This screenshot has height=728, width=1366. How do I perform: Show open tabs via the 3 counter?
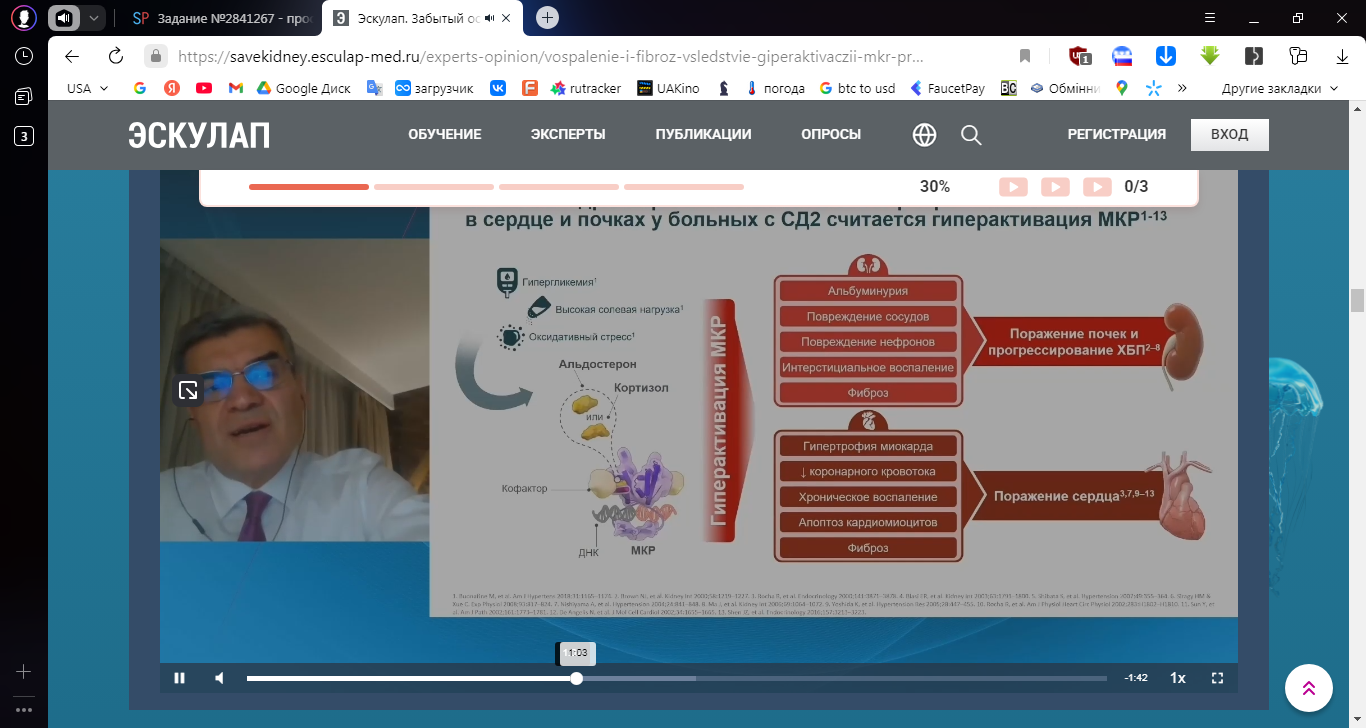point(23,136)
